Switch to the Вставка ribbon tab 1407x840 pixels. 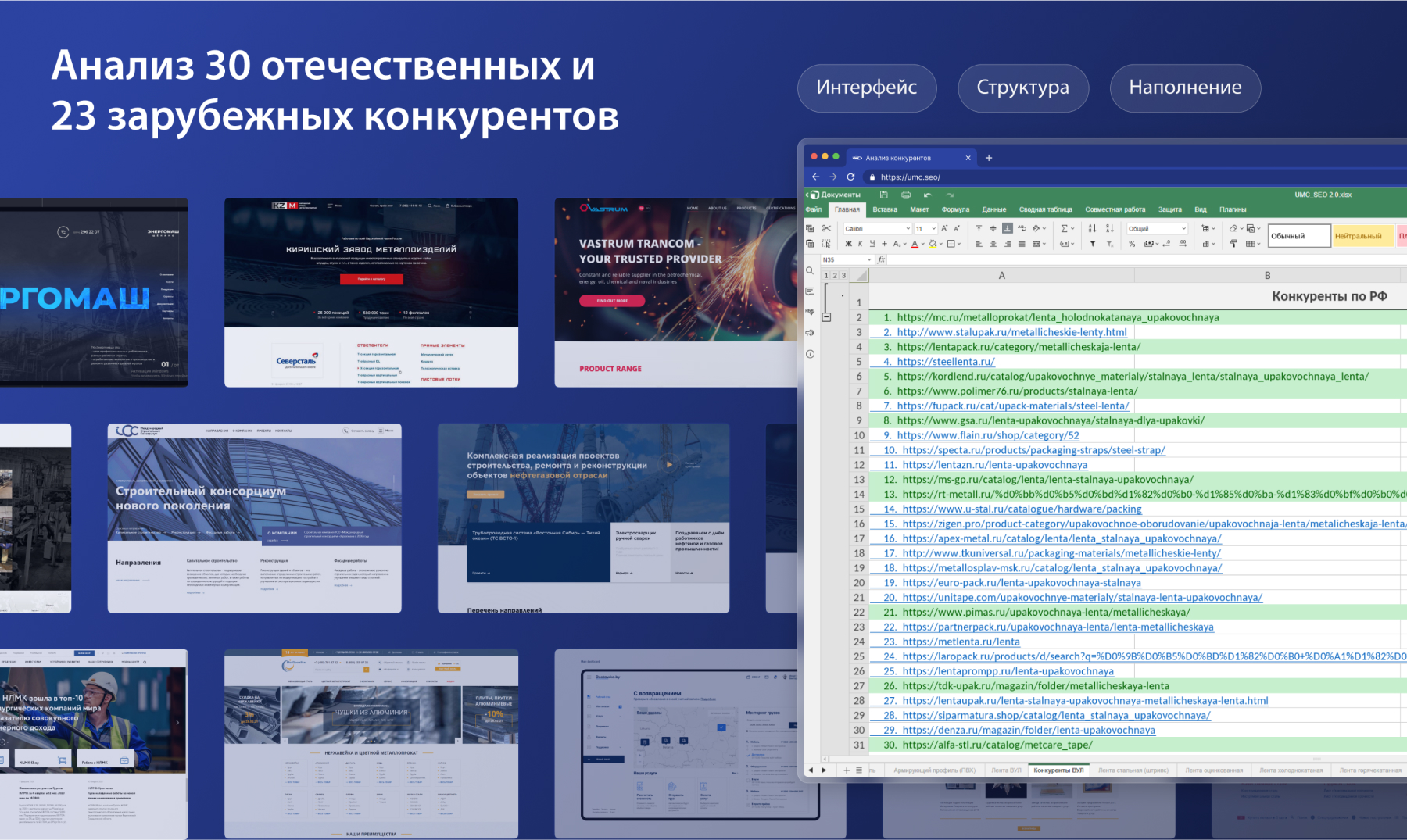pyautogui.click(x=885, y=209)
